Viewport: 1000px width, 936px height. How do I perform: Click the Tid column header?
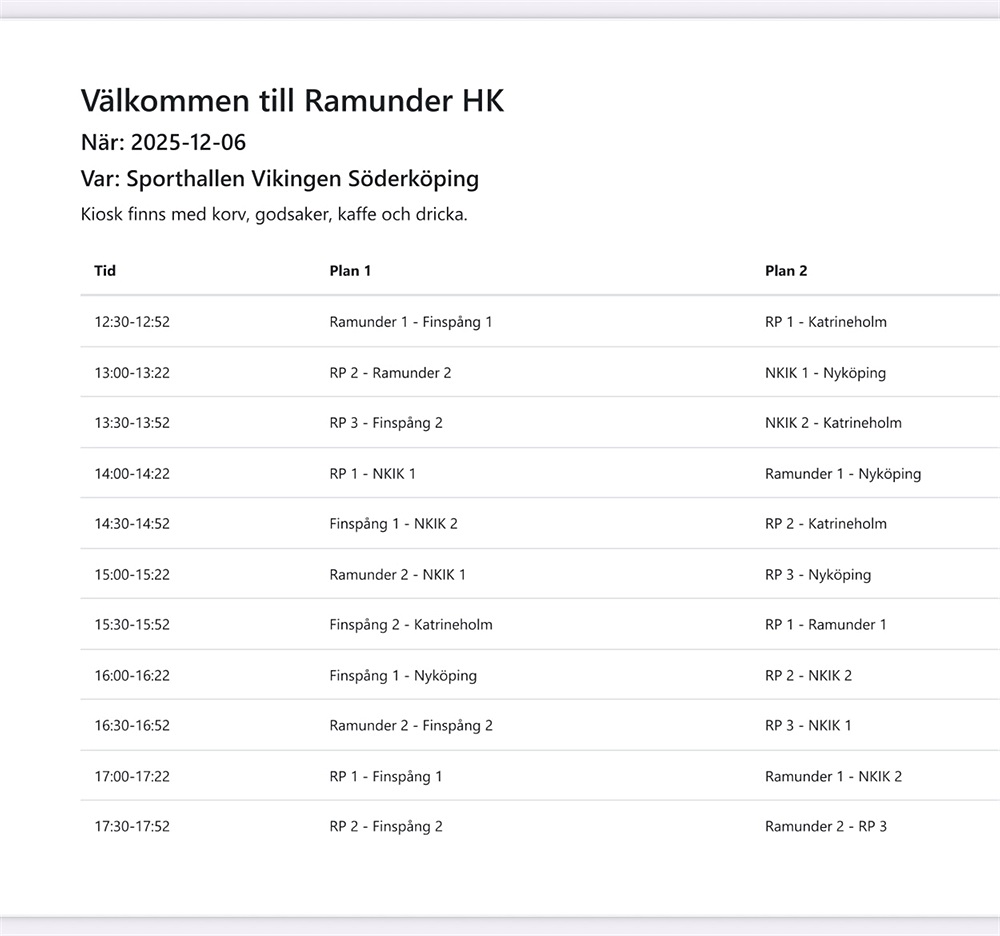(x=105, y=271)
